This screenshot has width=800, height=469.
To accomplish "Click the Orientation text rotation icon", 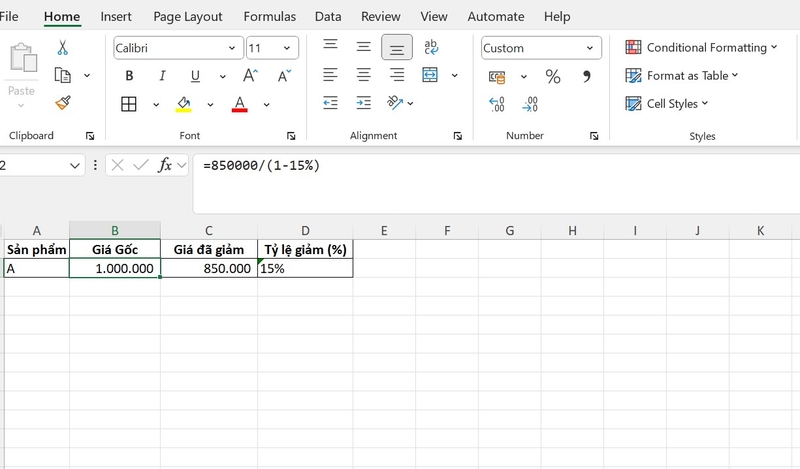I will pyautogui.click(x=394, y=103).
